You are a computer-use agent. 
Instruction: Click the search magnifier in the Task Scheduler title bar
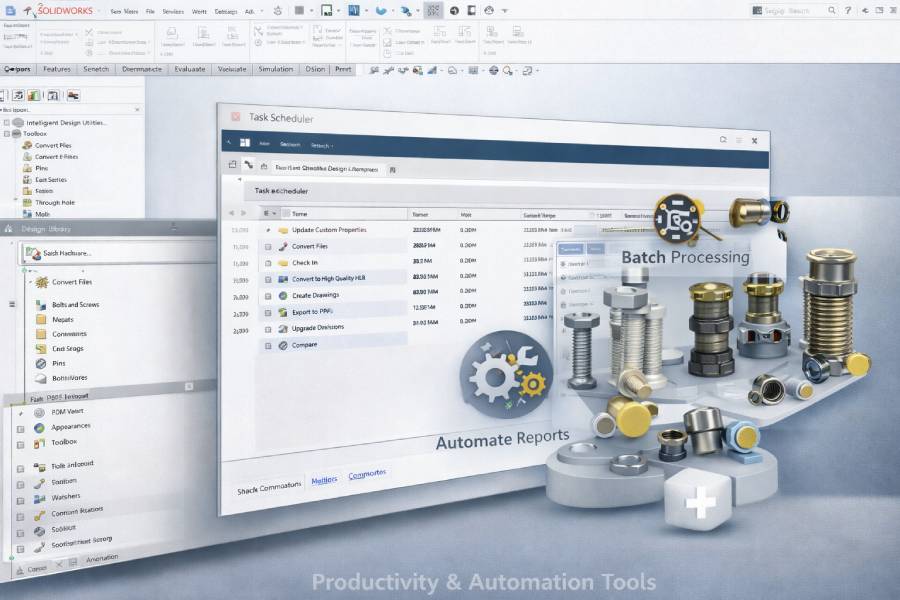(723, 140)
